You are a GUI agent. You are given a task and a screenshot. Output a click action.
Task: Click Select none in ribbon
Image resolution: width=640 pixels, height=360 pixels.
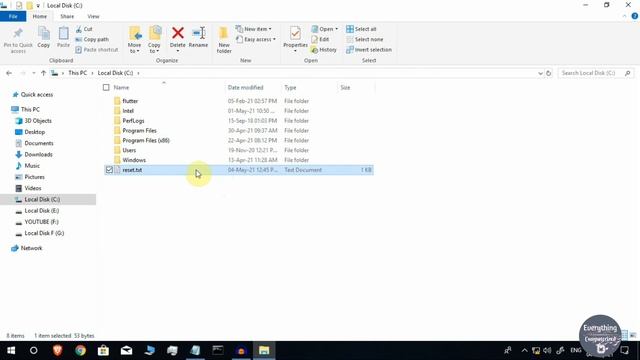pyautogui.click(x=364, y=39)
